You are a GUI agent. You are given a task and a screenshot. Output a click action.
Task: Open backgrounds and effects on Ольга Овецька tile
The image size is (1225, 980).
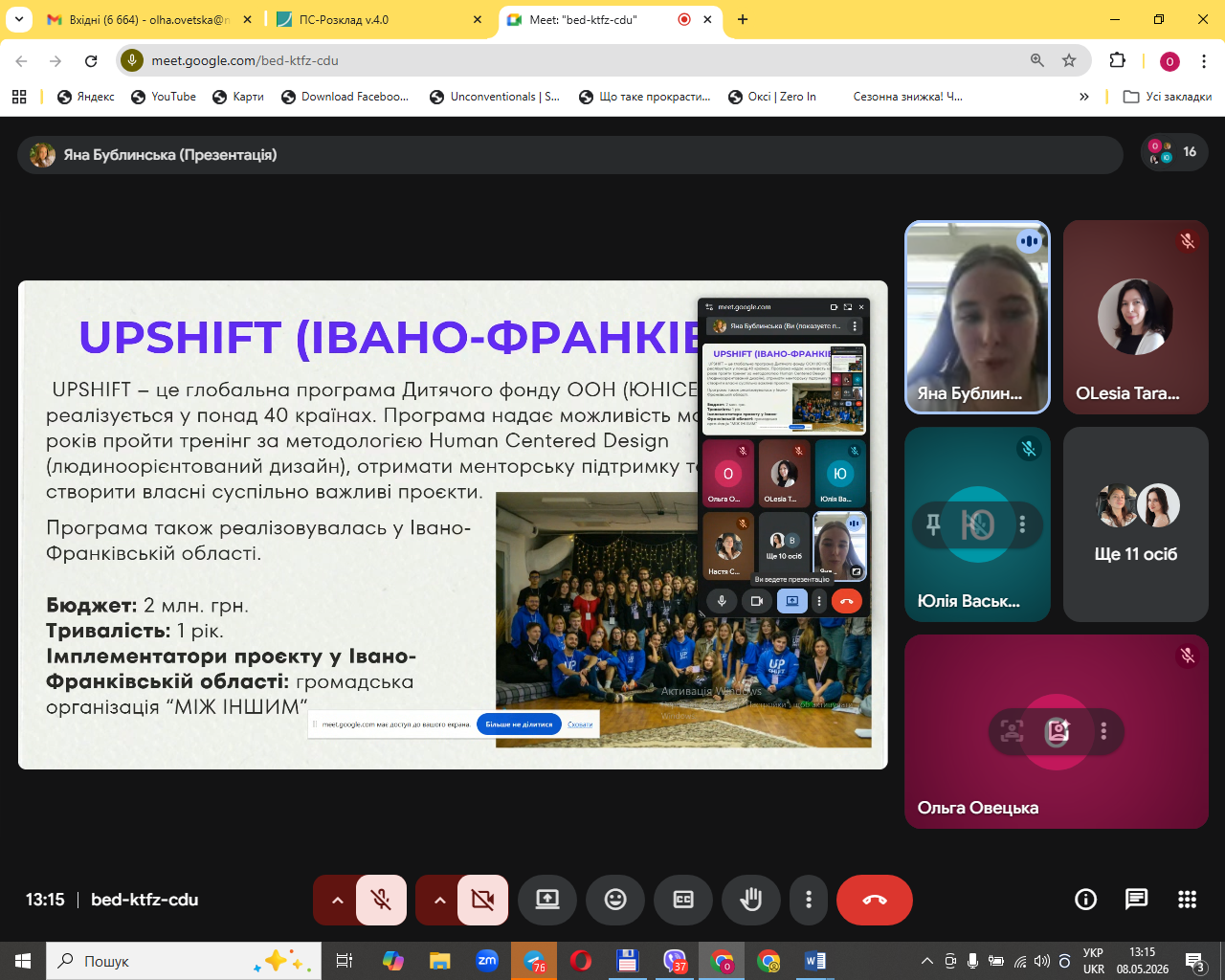click(1058, 731)
